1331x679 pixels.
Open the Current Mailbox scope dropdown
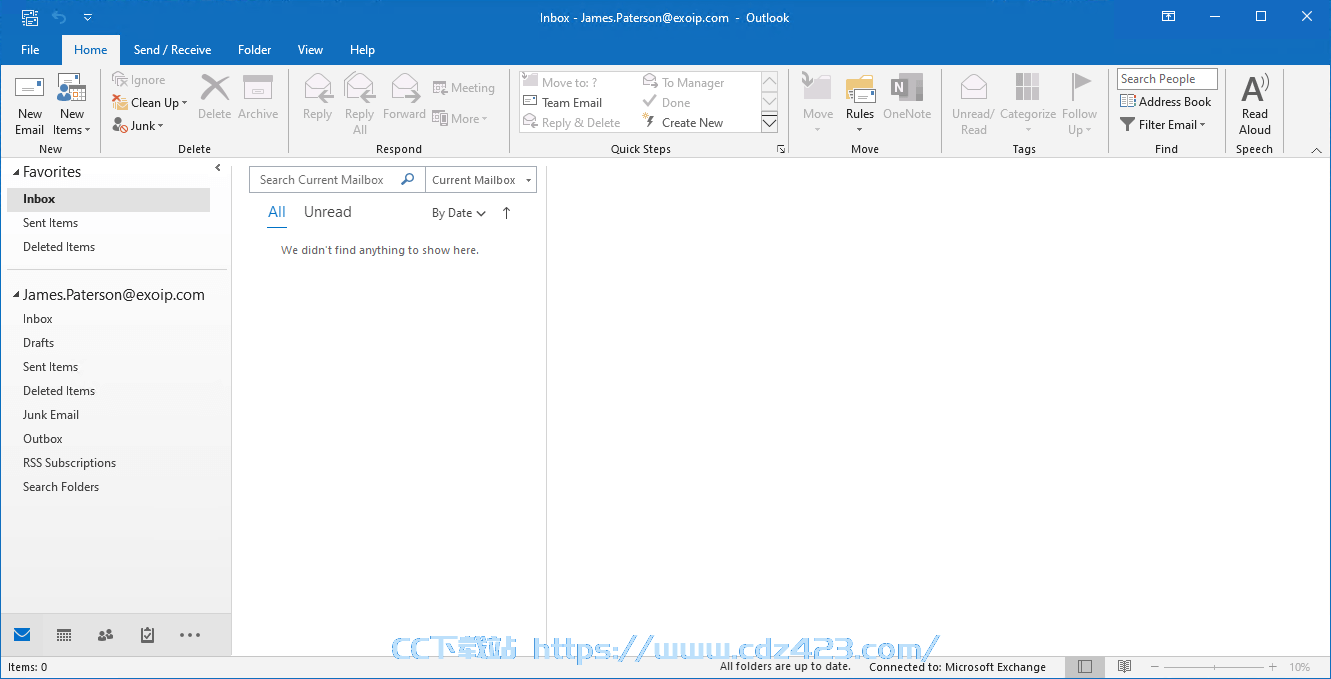click(481, 180)
